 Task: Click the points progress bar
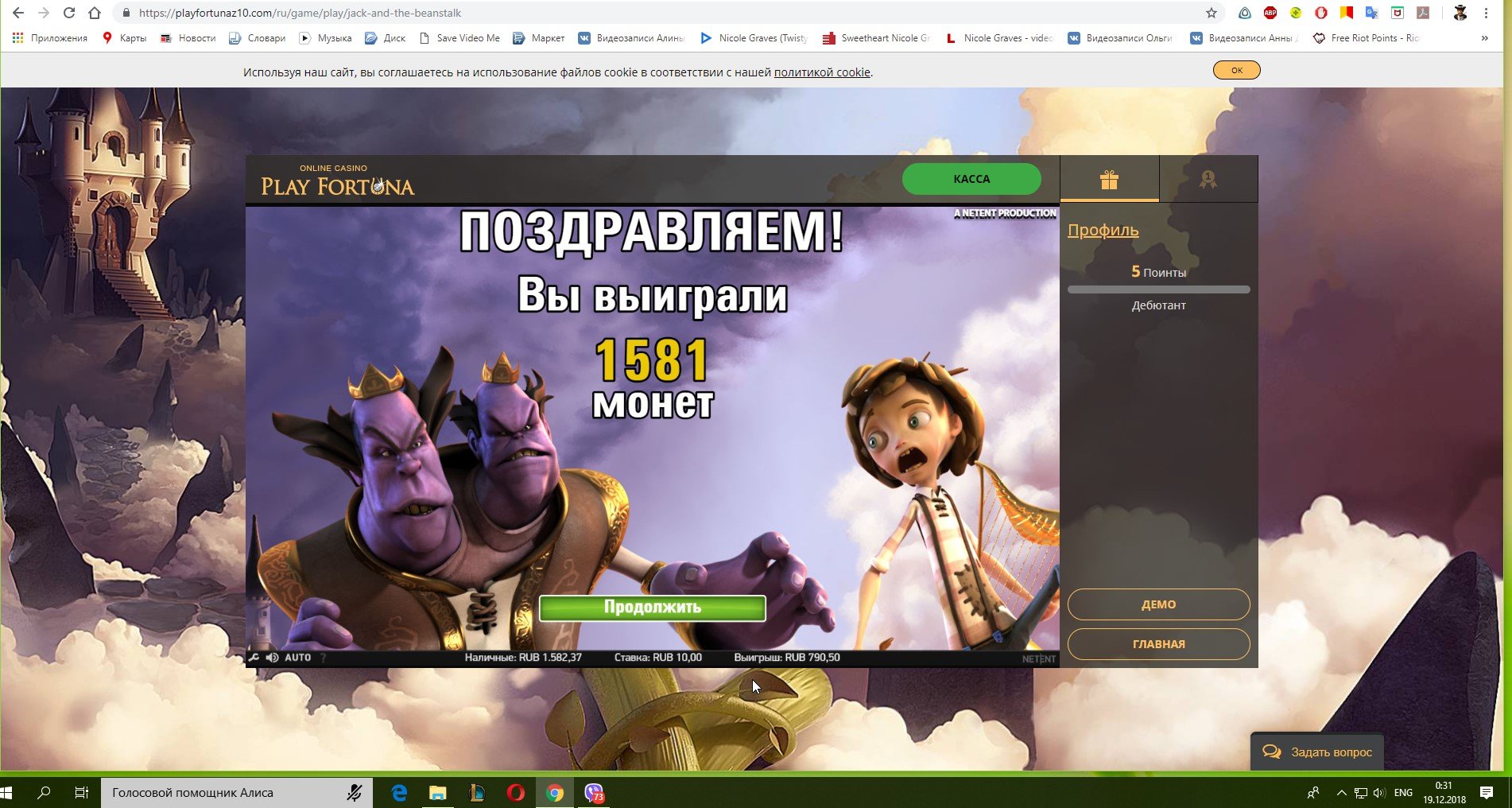[x=1158, y=289]
